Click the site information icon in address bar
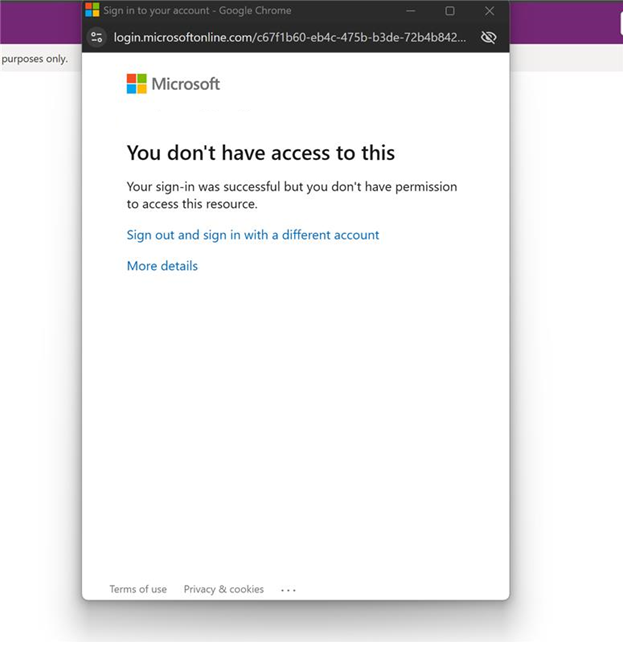 click(97, 37)
